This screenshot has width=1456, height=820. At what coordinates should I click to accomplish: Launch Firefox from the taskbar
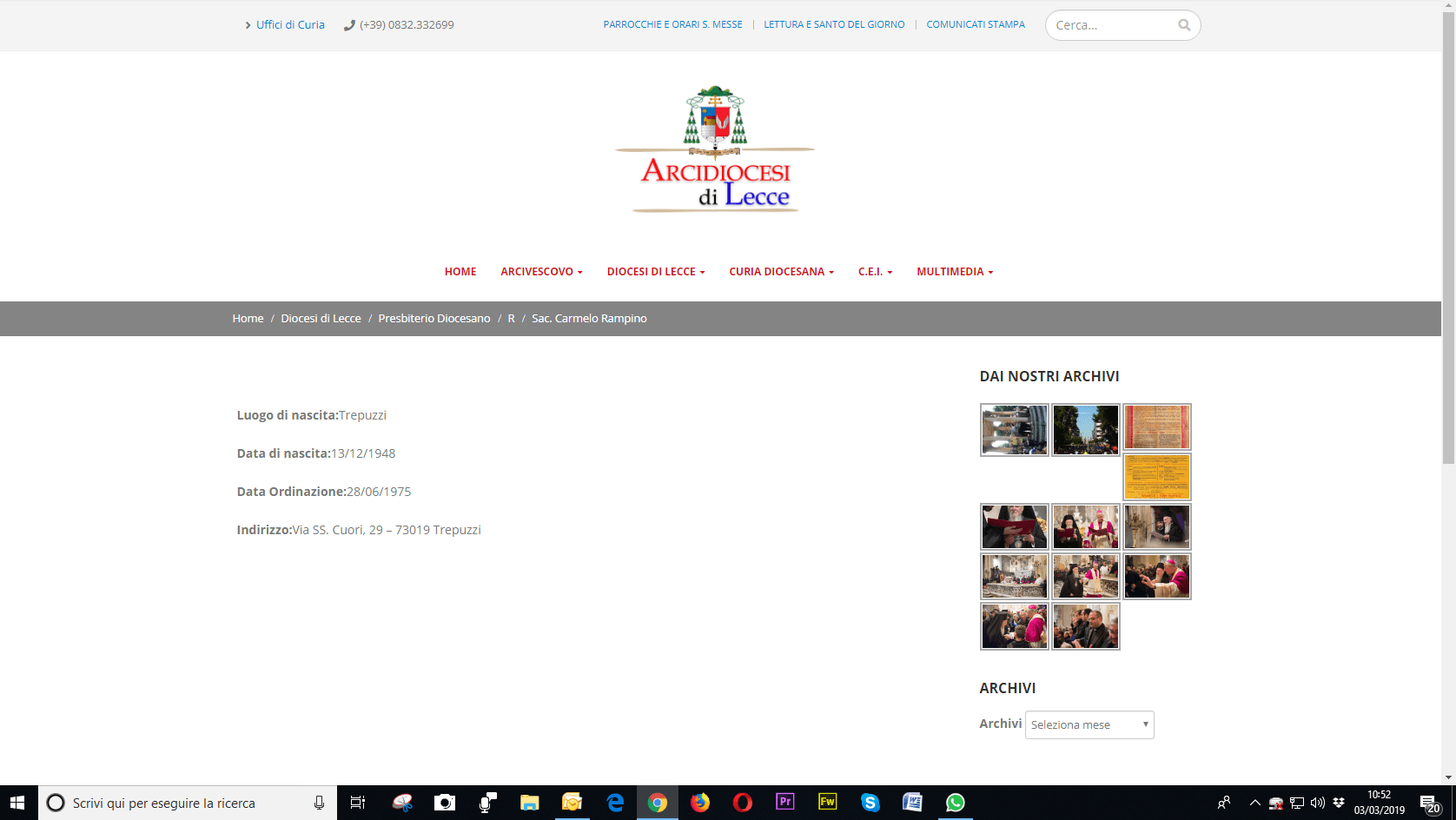700,803
